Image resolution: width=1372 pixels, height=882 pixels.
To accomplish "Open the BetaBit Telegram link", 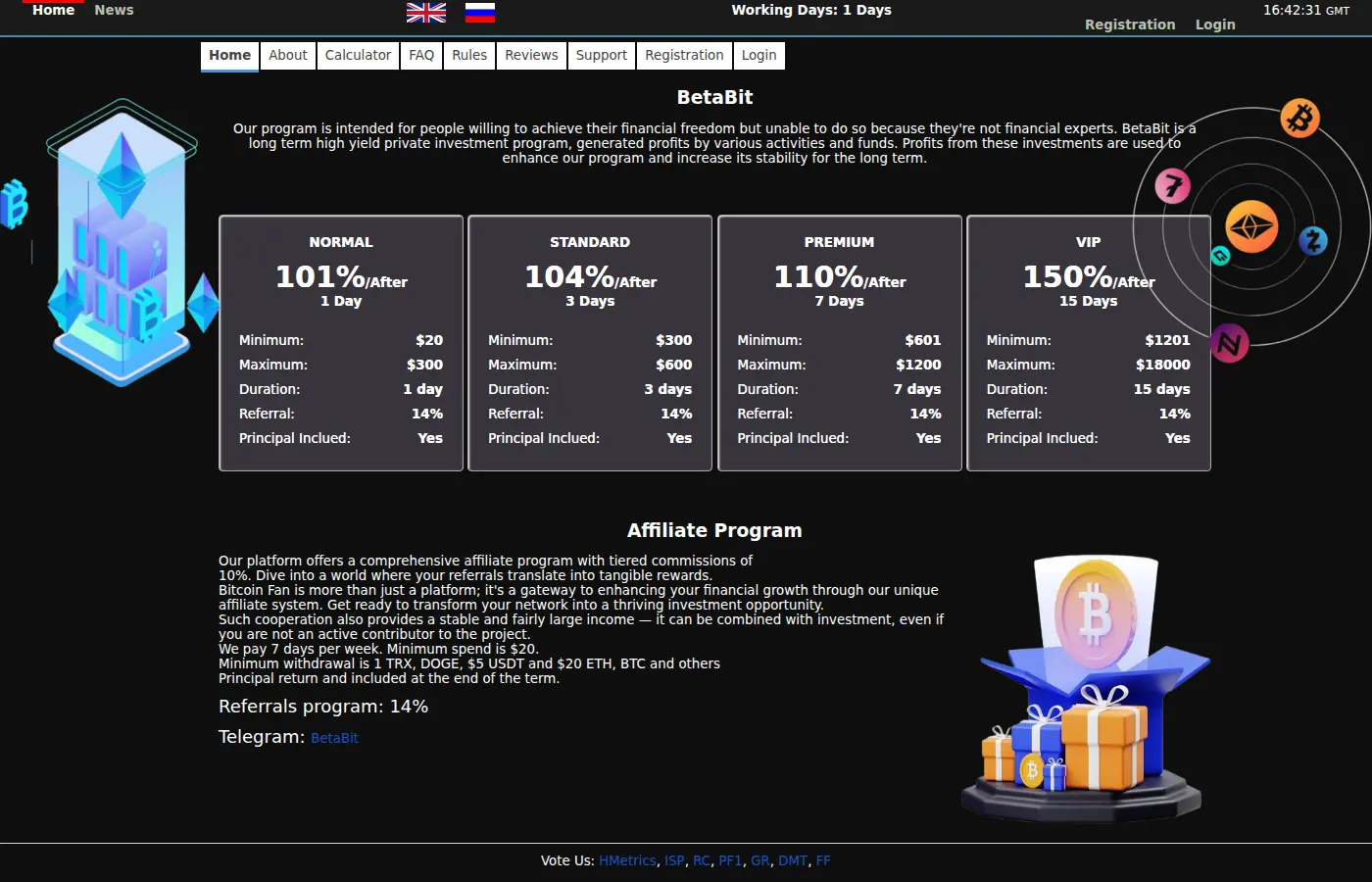I will (x=334, y=738).
